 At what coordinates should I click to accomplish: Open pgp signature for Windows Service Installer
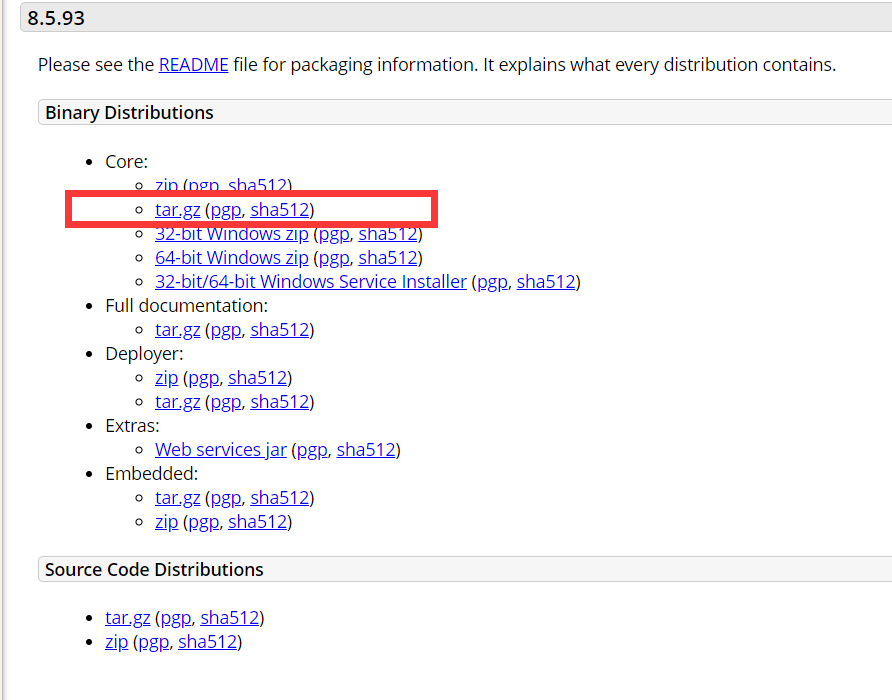coord(492,282)
